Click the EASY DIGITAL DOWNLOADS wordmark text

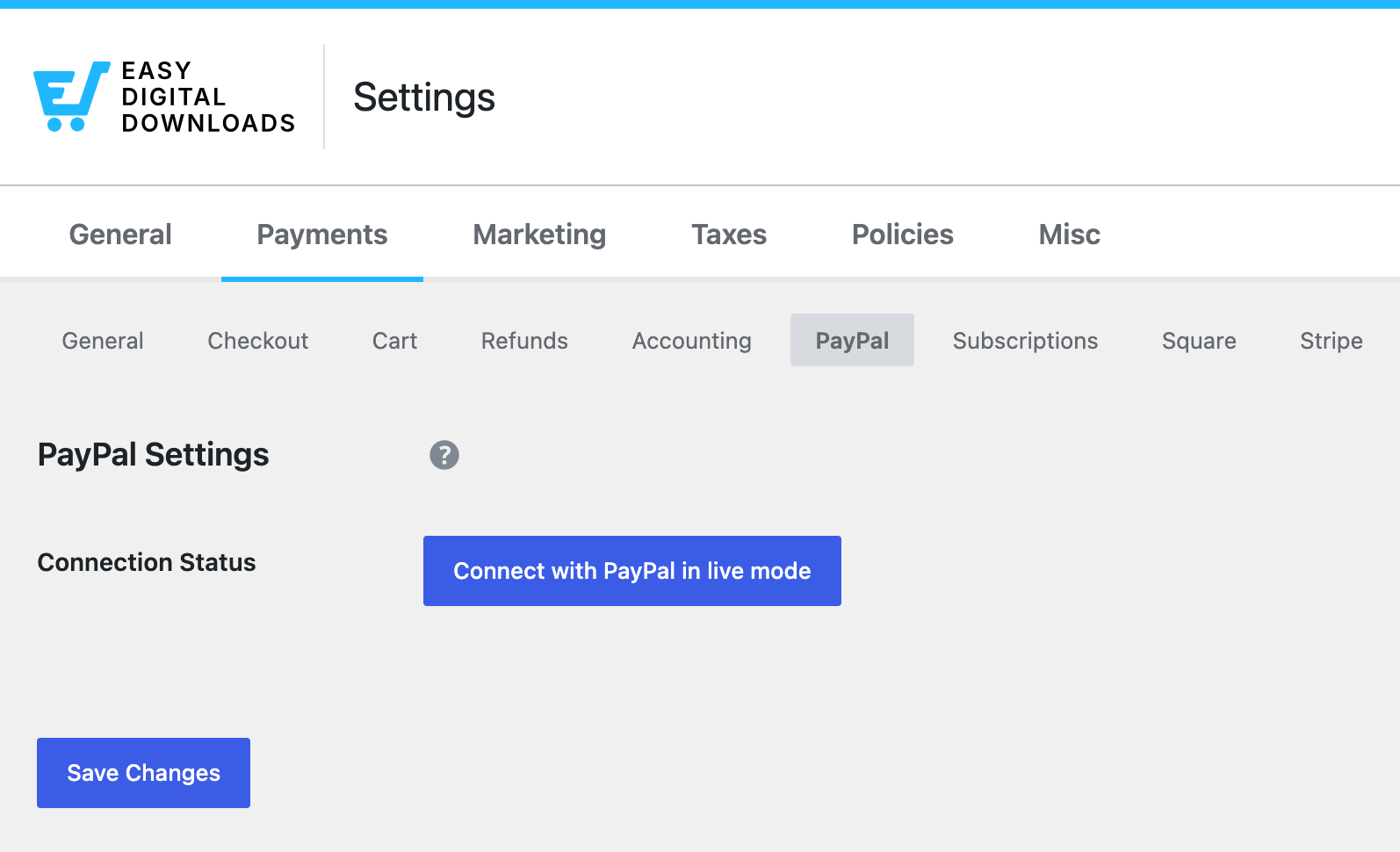click(x=208, y=97)
